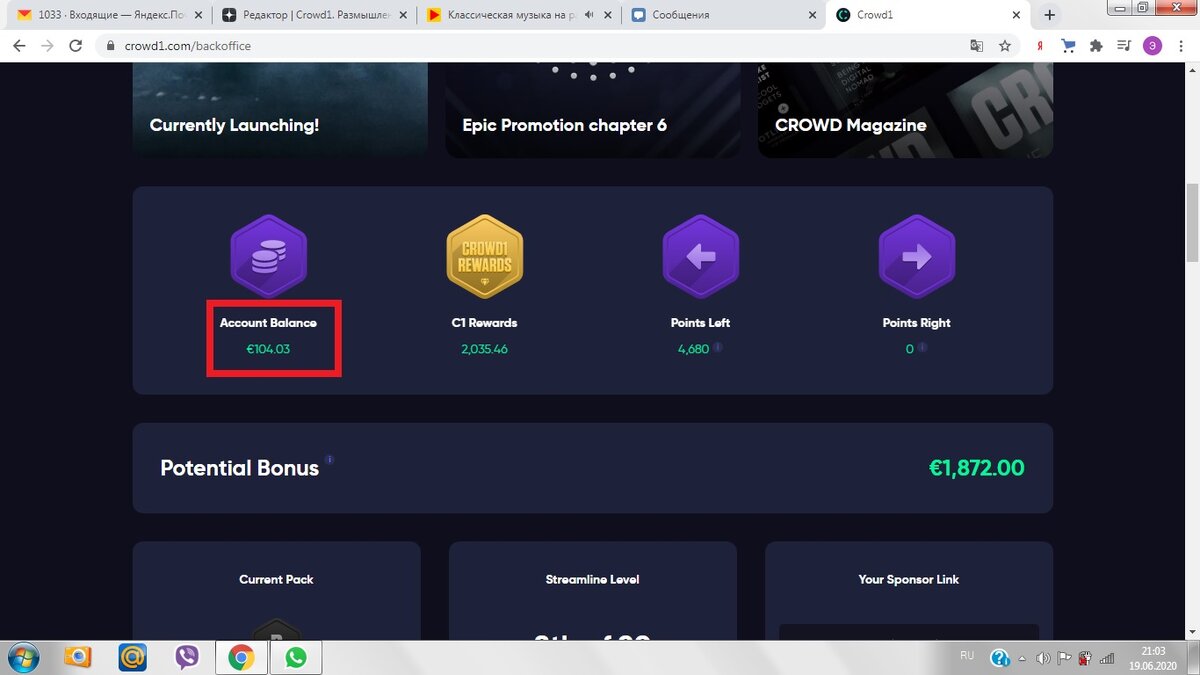Screen dimensions: 1200x675
Task: Bookmark this page with the star icon
Action: [1005, 46]
